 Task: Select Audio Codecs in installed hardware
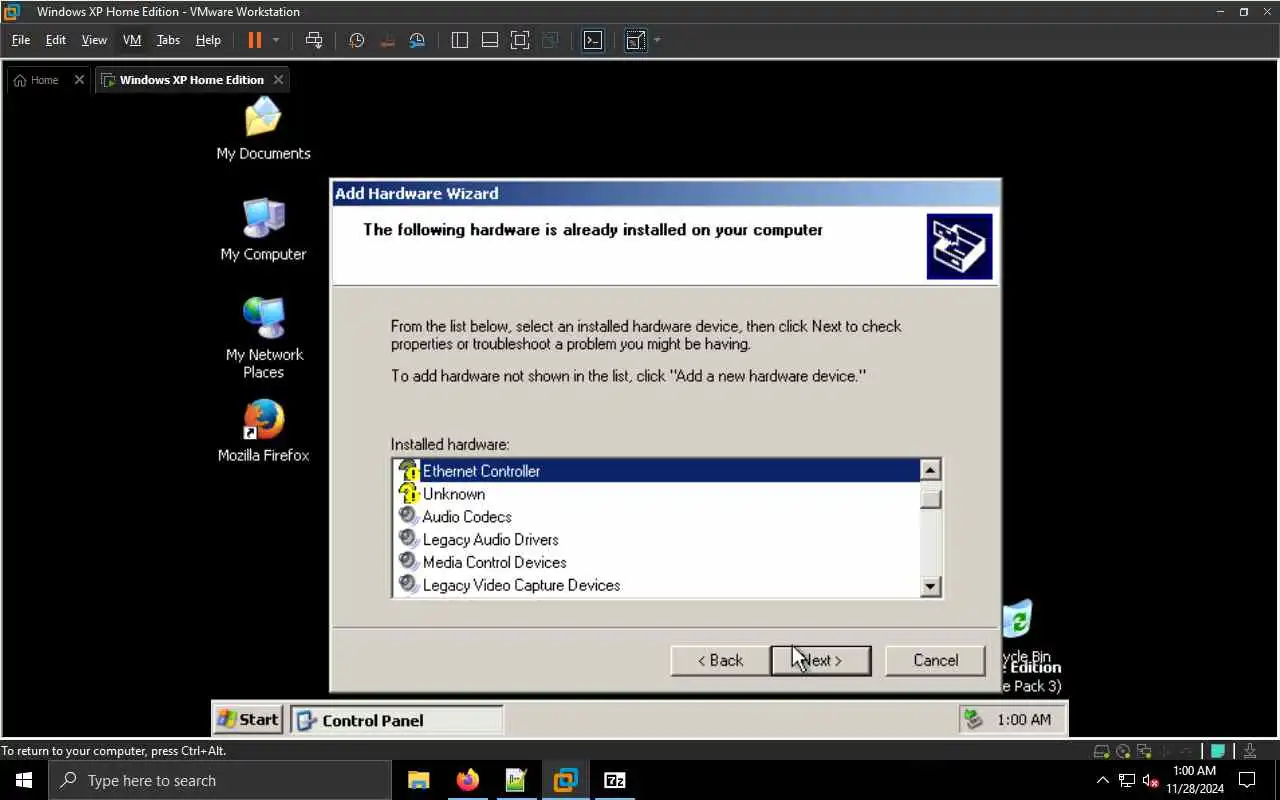coord(655,517)
